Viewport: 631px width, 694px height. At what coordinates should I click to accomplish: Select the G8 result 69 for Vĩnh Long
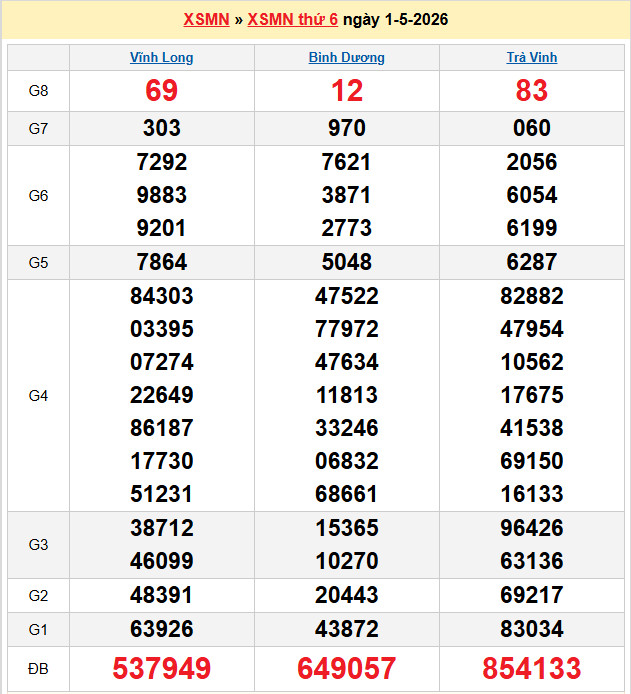pos(162,91)
